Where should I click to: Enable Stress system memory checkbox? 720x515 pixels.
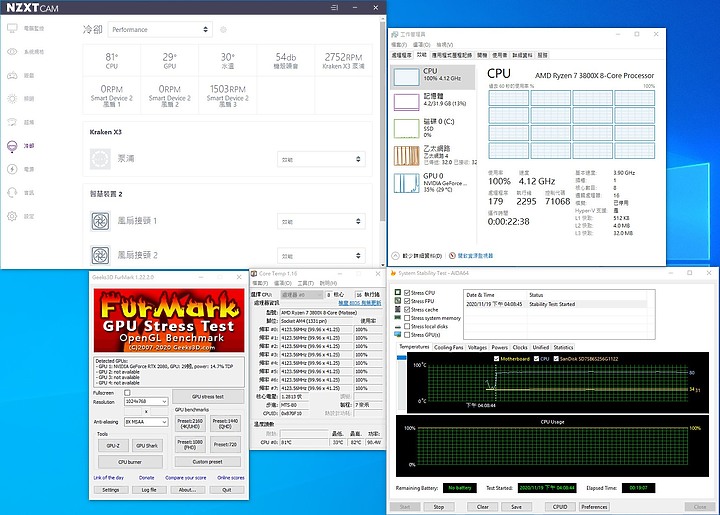coord(407,318)
